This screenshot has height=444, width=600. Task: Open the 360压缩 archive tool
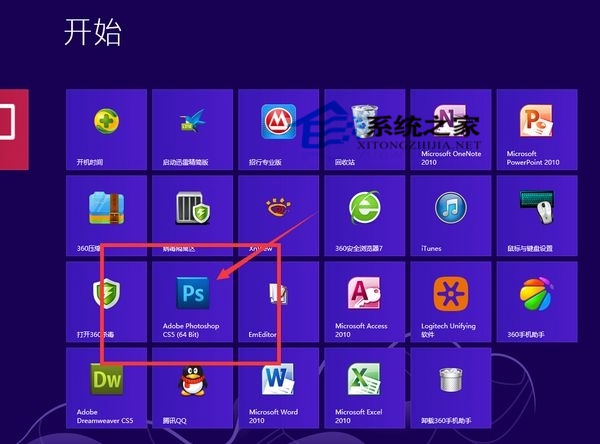pos(106,214)
